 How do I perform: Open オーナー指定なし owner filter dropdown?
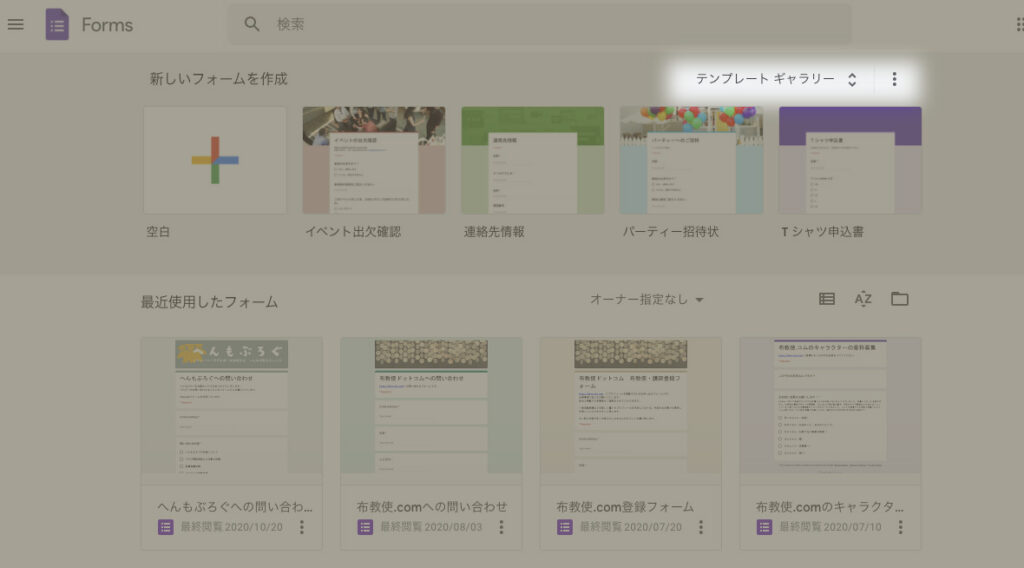click(x=647, y=300)
